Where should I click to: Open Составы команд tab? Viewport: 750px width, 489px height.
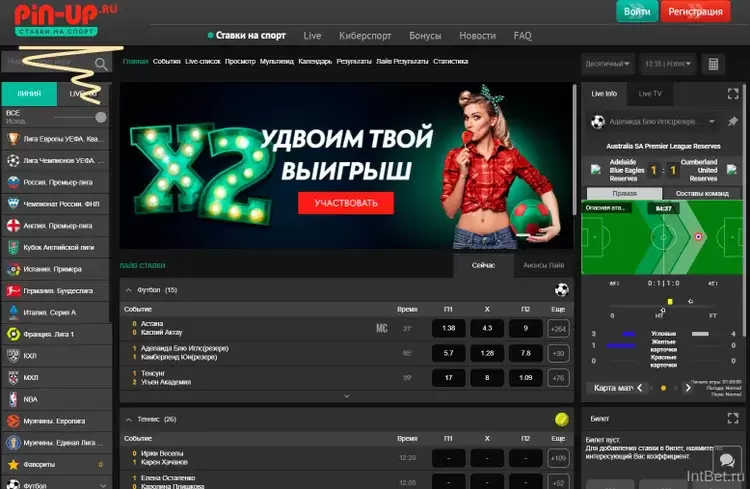[702, 193]
